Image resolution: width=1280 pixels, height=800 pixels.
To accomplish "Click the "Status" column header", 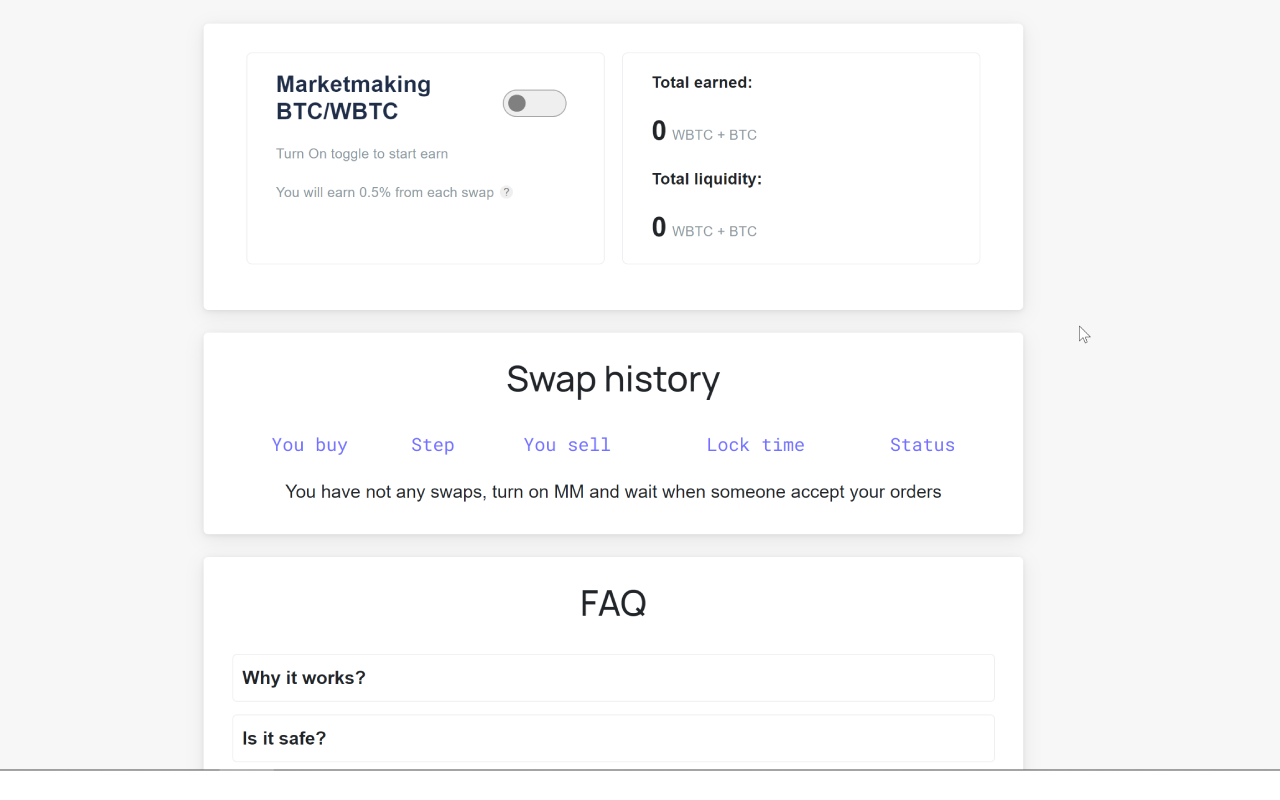I will (x=922, y=444).
